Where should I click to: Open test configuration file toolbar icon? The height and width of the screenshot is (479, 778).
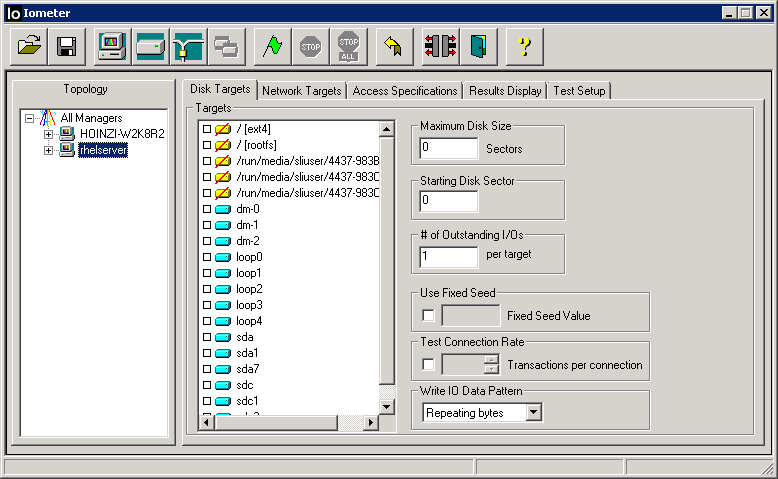tap(30, 46)
